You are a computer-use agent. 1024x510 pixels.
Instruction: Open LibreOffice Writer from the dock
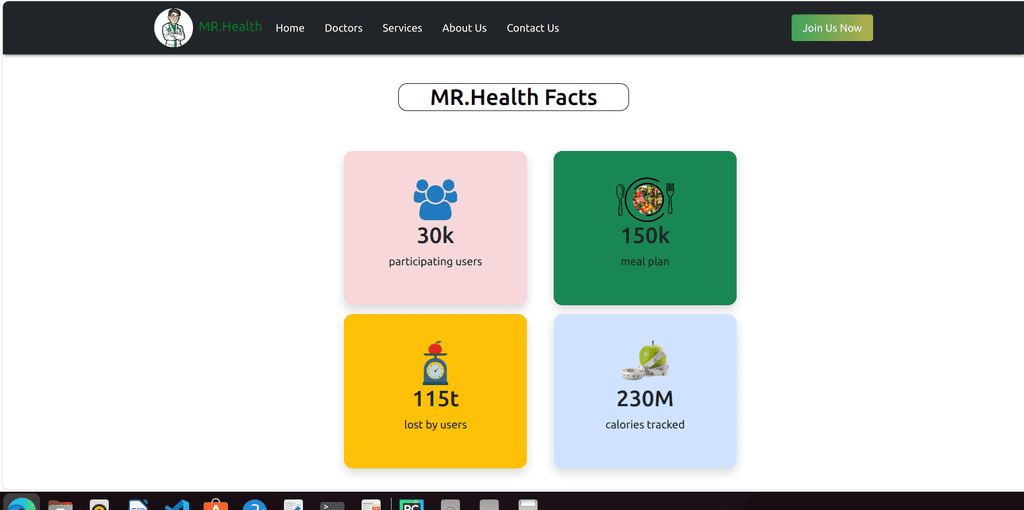tap(138, 505)
